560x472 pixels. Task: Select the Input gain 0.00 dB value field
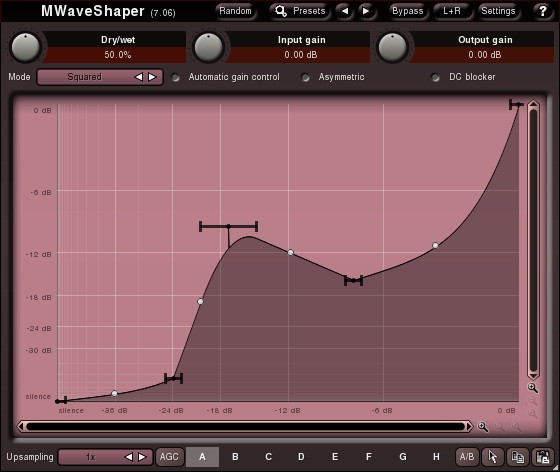[301, 55]
